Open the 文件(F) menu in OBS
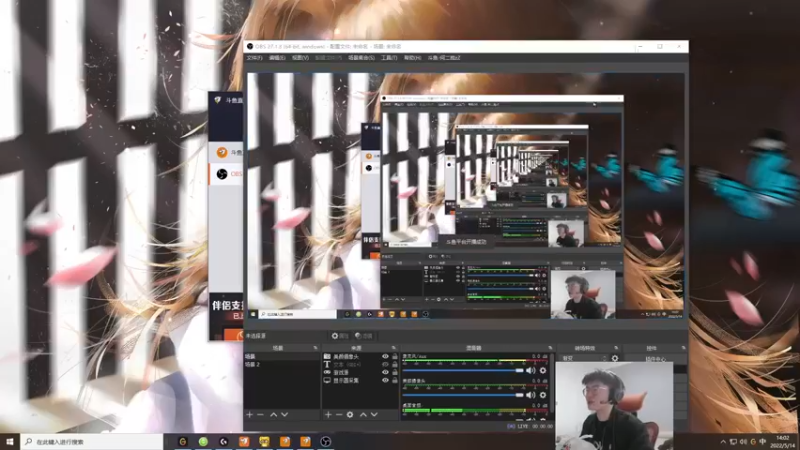Screen dimensions: 800x450 point(255,58)
